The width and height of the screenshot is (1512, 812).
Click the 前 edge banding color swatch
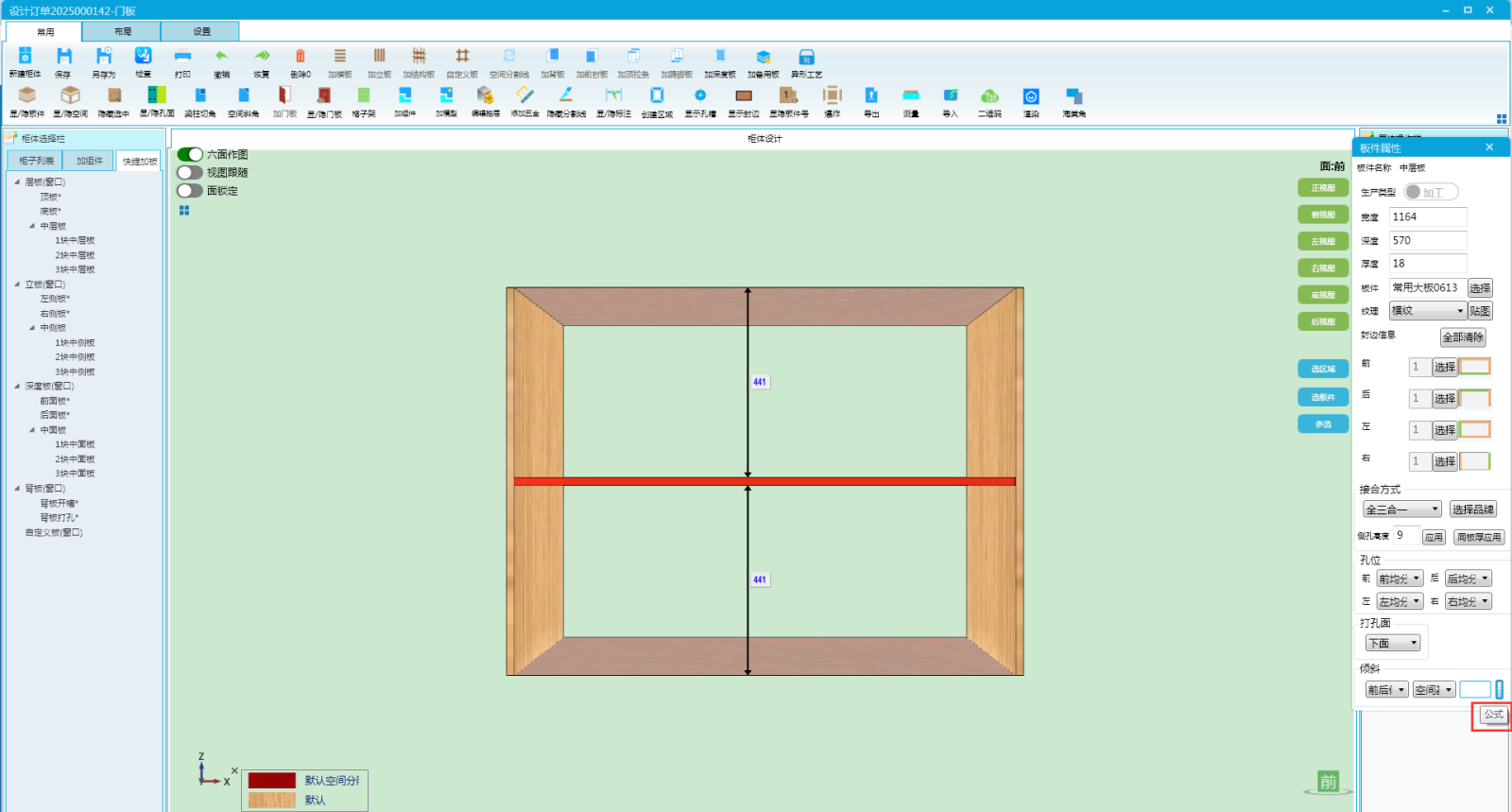[1474, 367]
